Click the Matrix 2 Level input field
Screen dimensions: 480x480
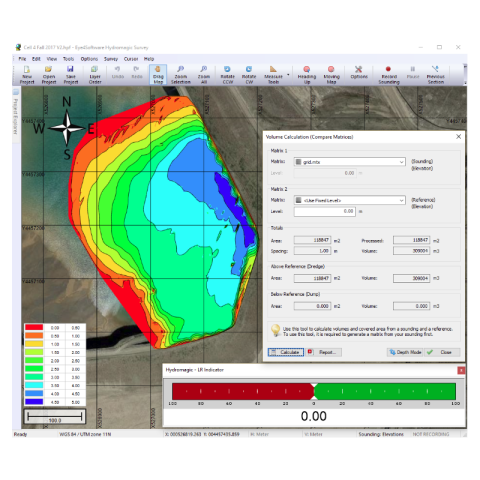(325, 211)
